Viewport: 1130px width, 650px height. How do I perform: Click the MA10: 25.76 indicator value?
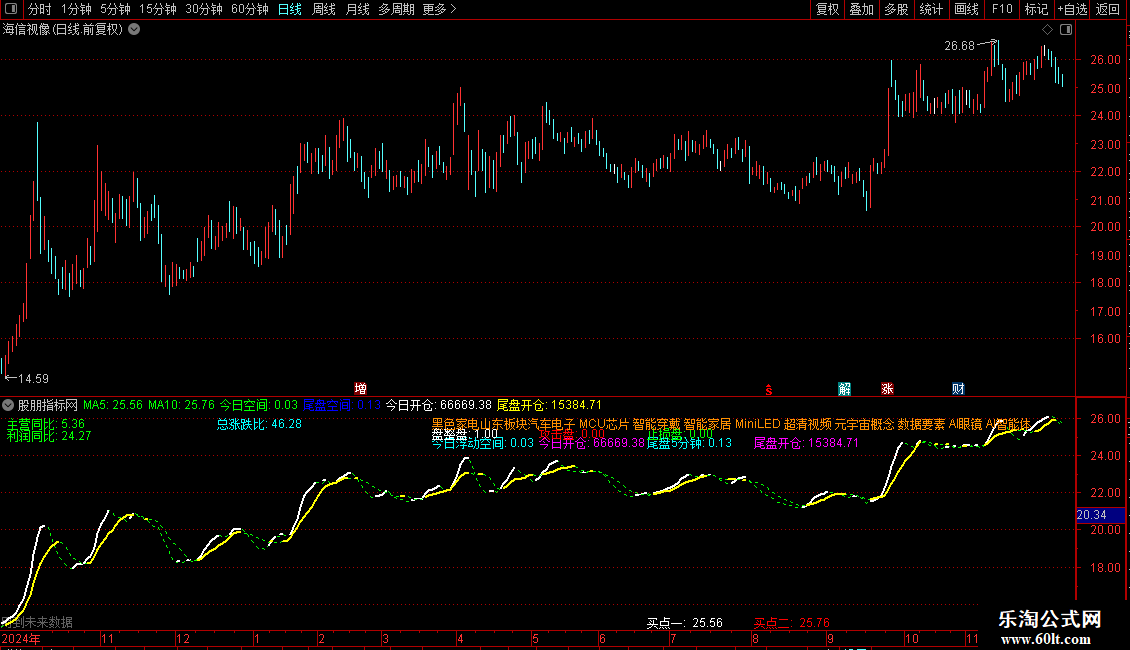pos(182,405)
